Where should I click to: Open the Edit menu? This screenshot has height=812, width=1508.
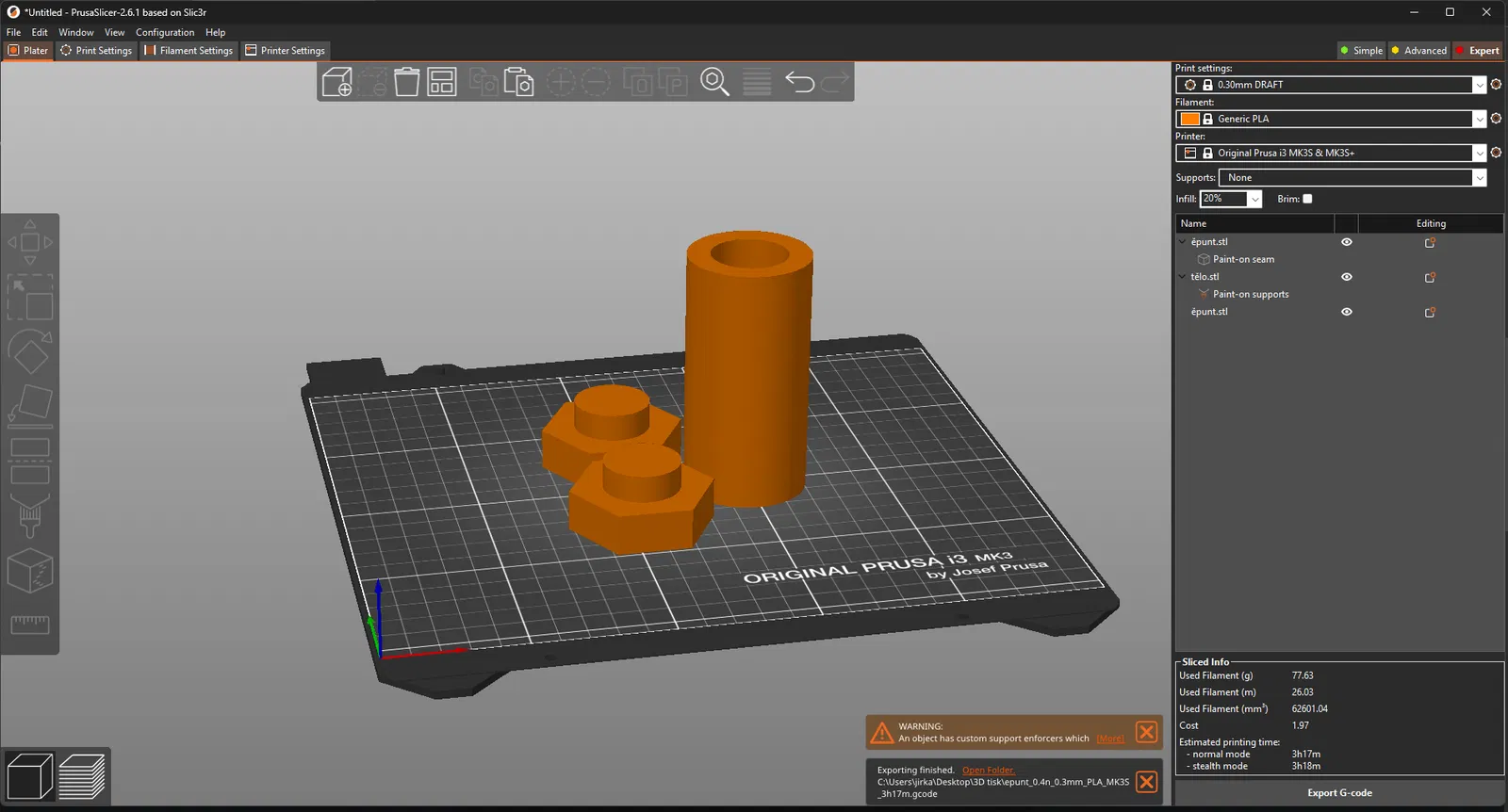[x=40, y=32]
